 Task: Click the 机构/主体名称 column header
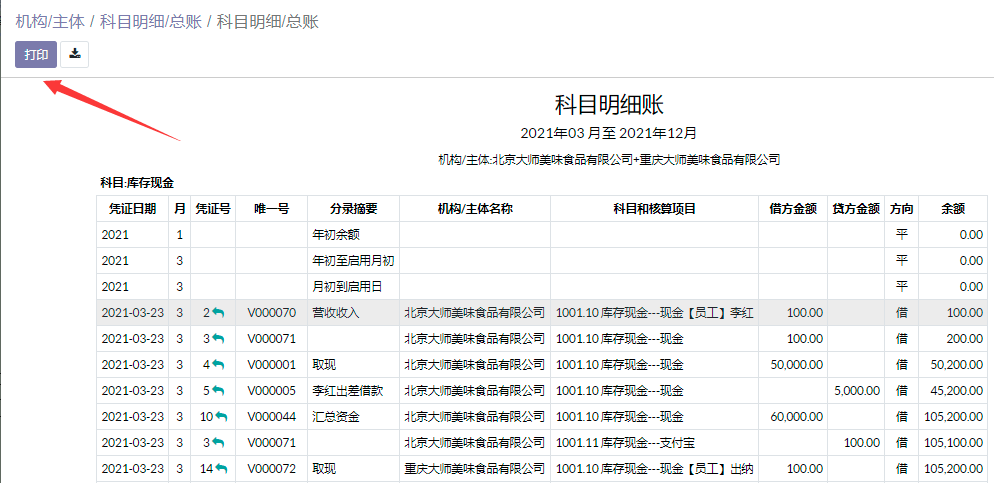pyautogui.click(x=475, y=209)
